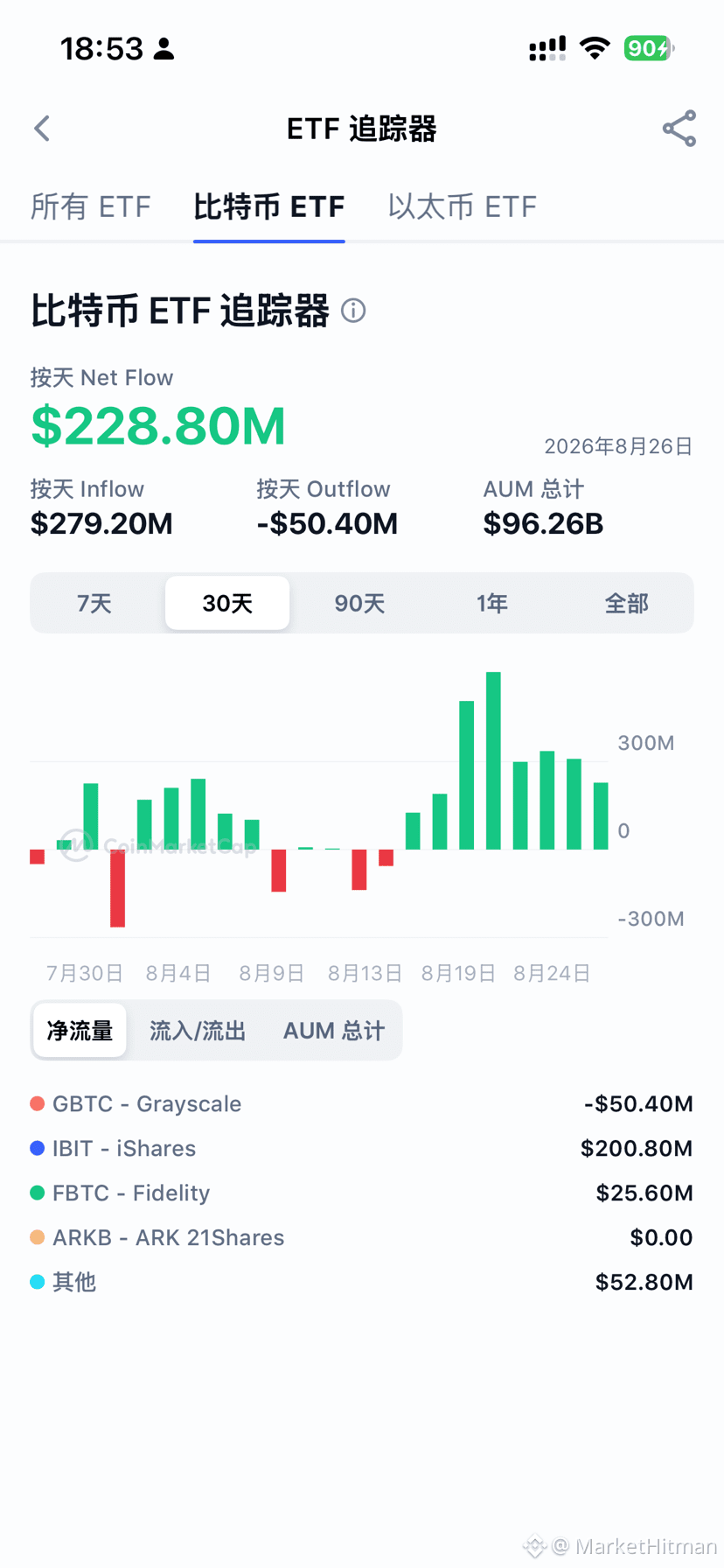Tap the -$50.40M GBTC flow value
The width and height of the screenshot is (724, 1568).
[x=638, y=1103]
